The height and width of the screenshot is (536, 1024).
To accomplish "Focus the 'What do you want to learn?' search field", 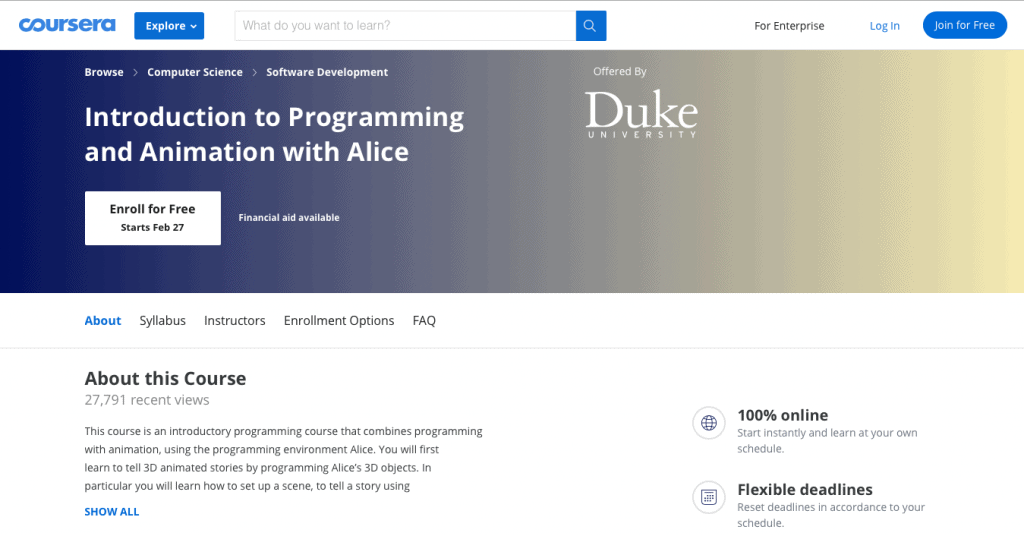I will (405, 25).
